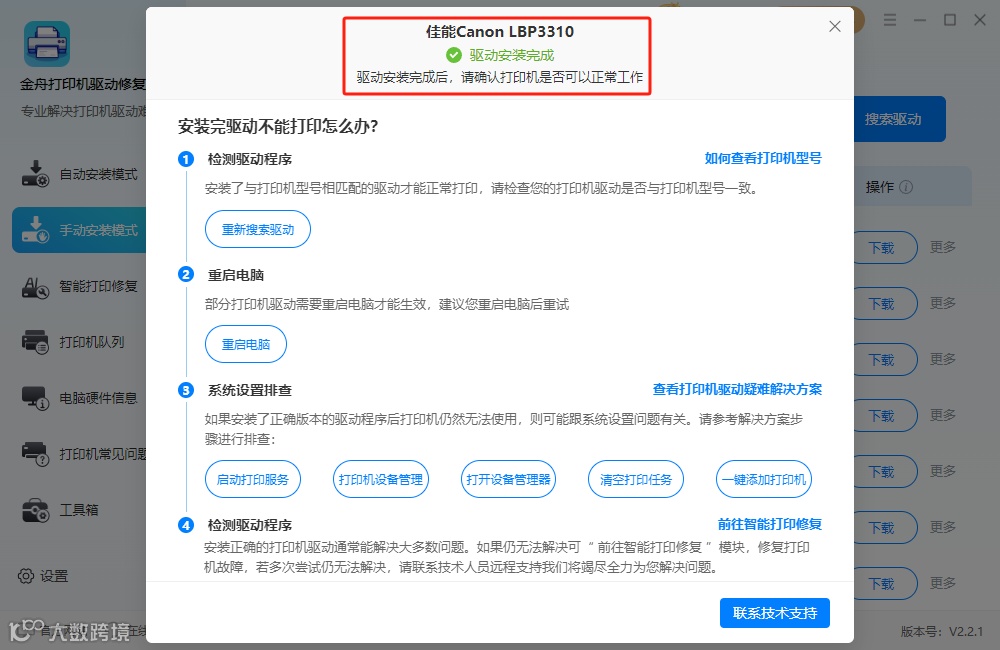Click the 工具箱 sidebar icon

(35, 510)
